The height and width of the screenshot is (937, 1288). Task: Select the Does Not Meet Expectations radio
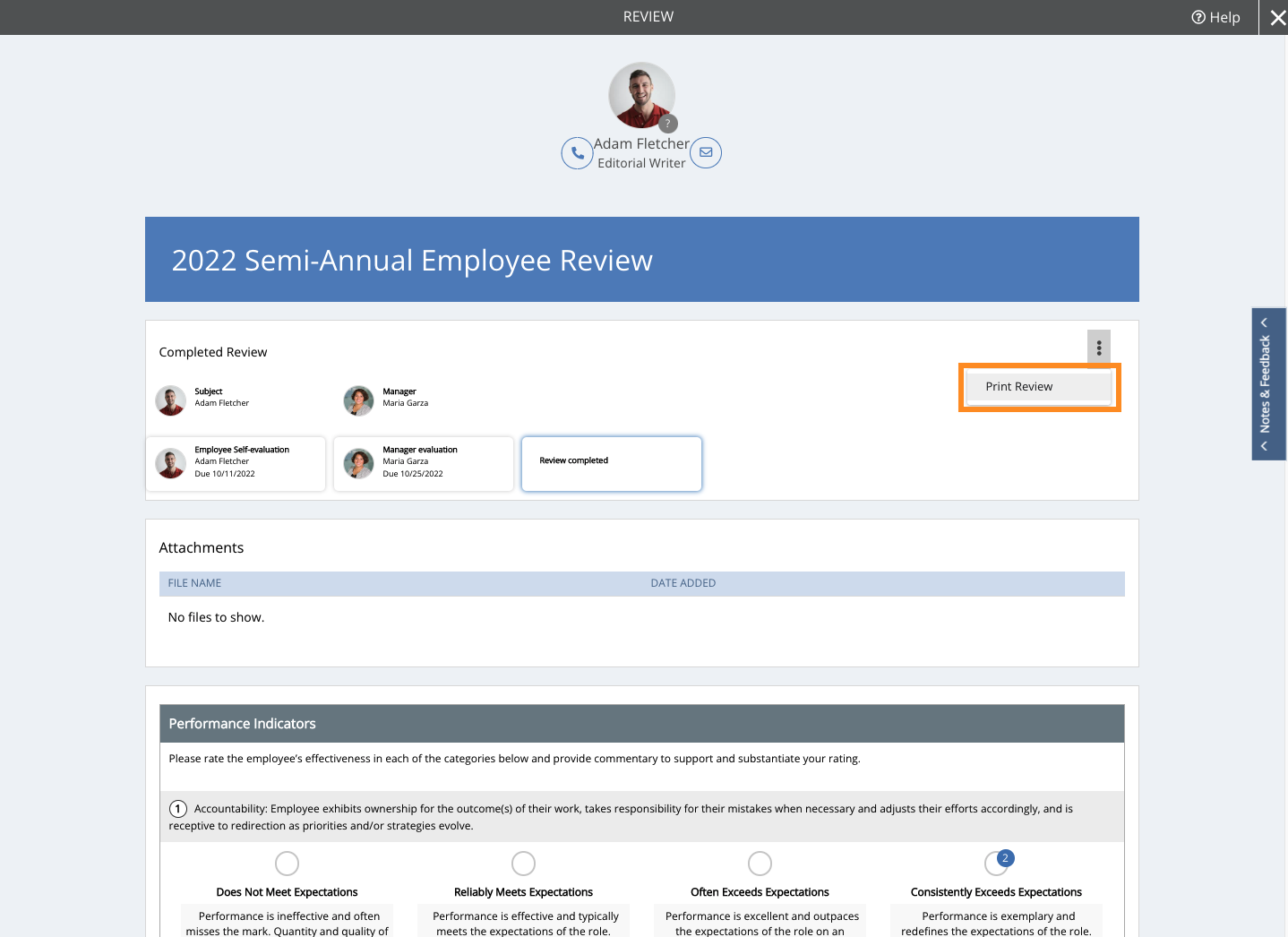pos(287,864)
